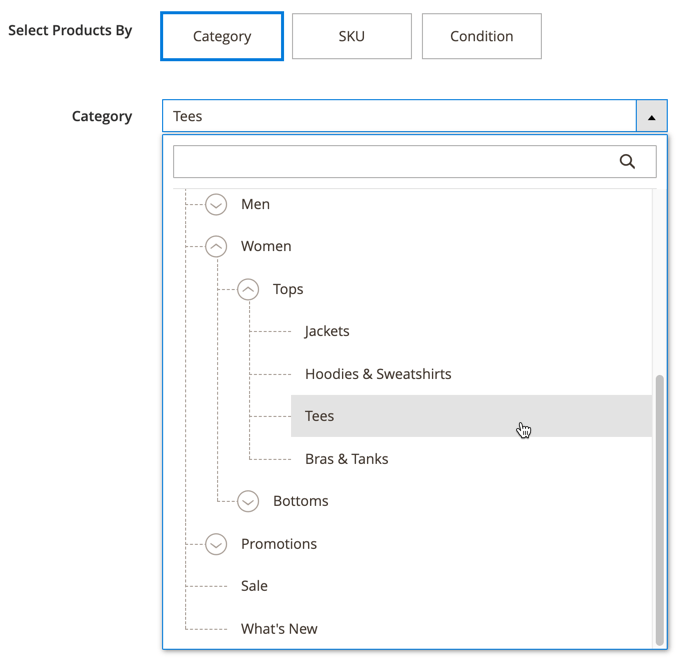682x660 pixels.
Task: Click the Category field showing Tees
Action: (x=399, y=117)
